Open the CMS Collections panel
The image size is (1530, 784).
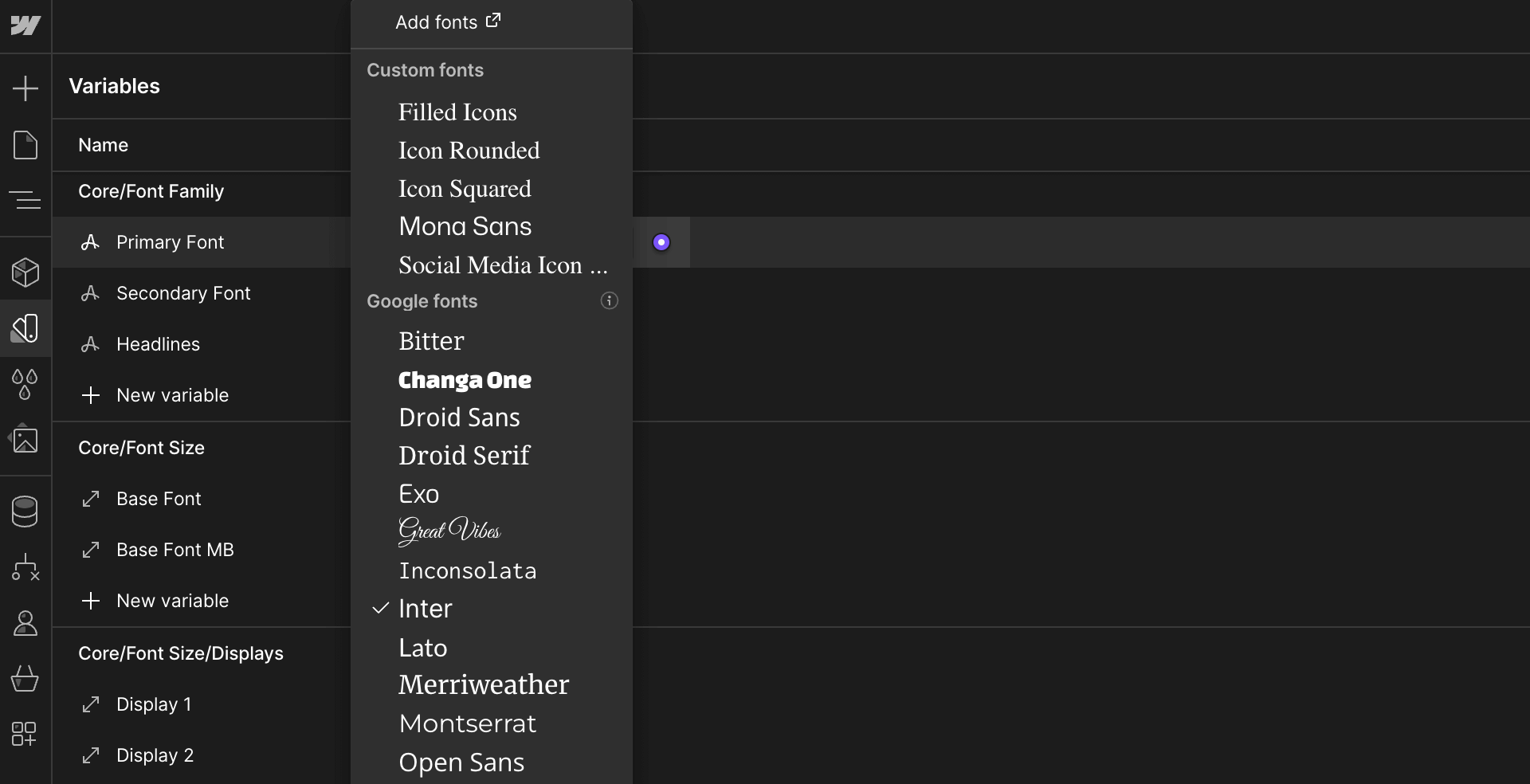coord(25,512)
